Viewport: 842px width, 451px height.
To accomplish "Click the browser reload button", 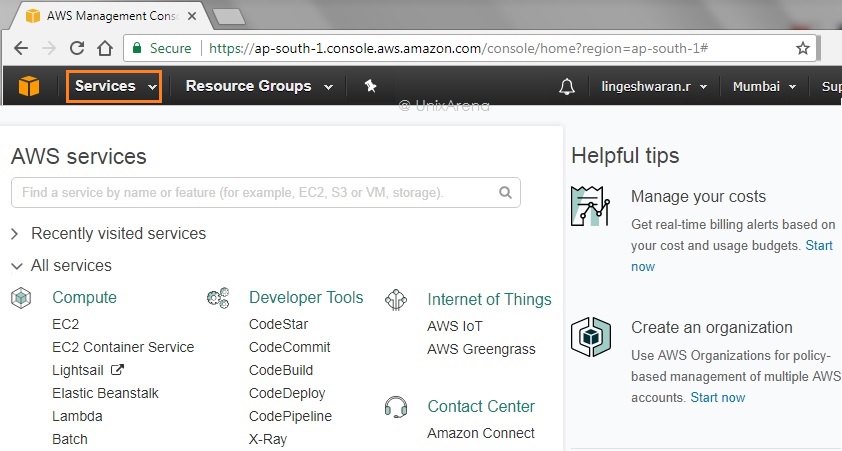I will [77, 48].
